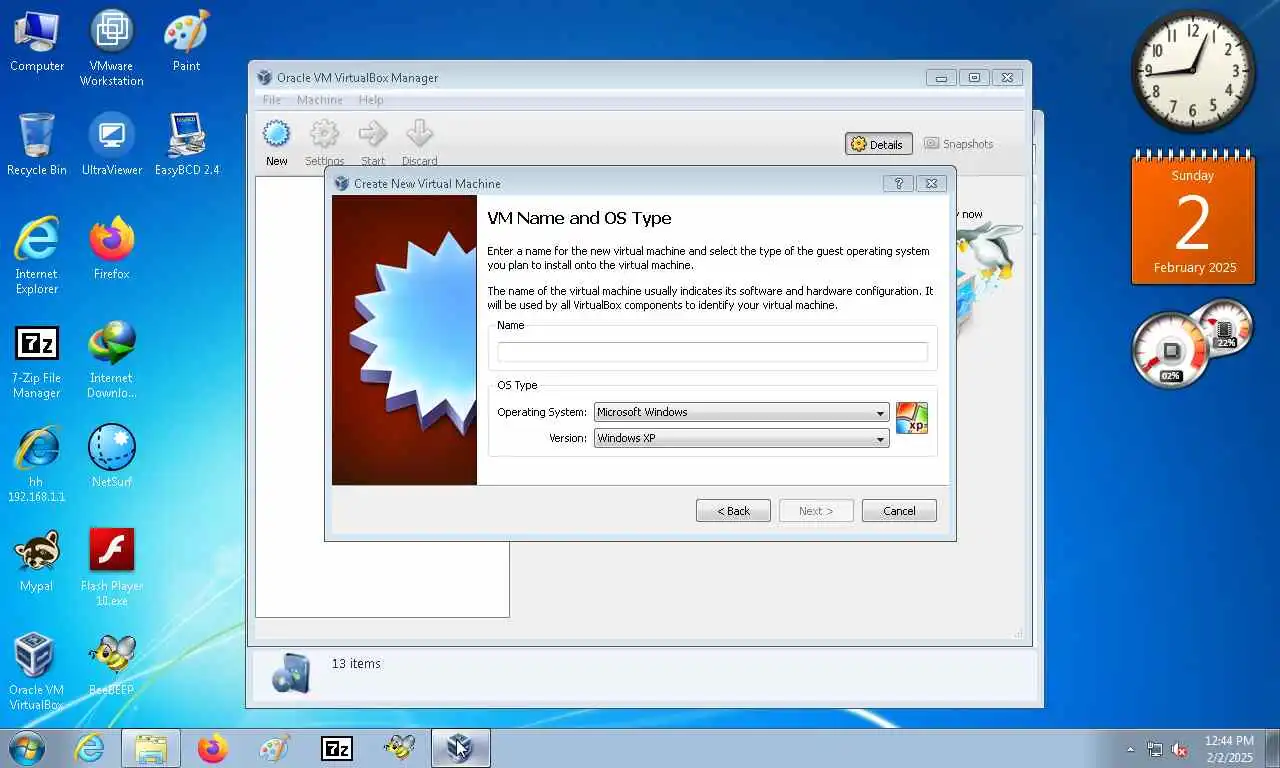Open the Help menu in VirtualBox Manager
Screen dimensions: 1280x768
pos(371,100)
